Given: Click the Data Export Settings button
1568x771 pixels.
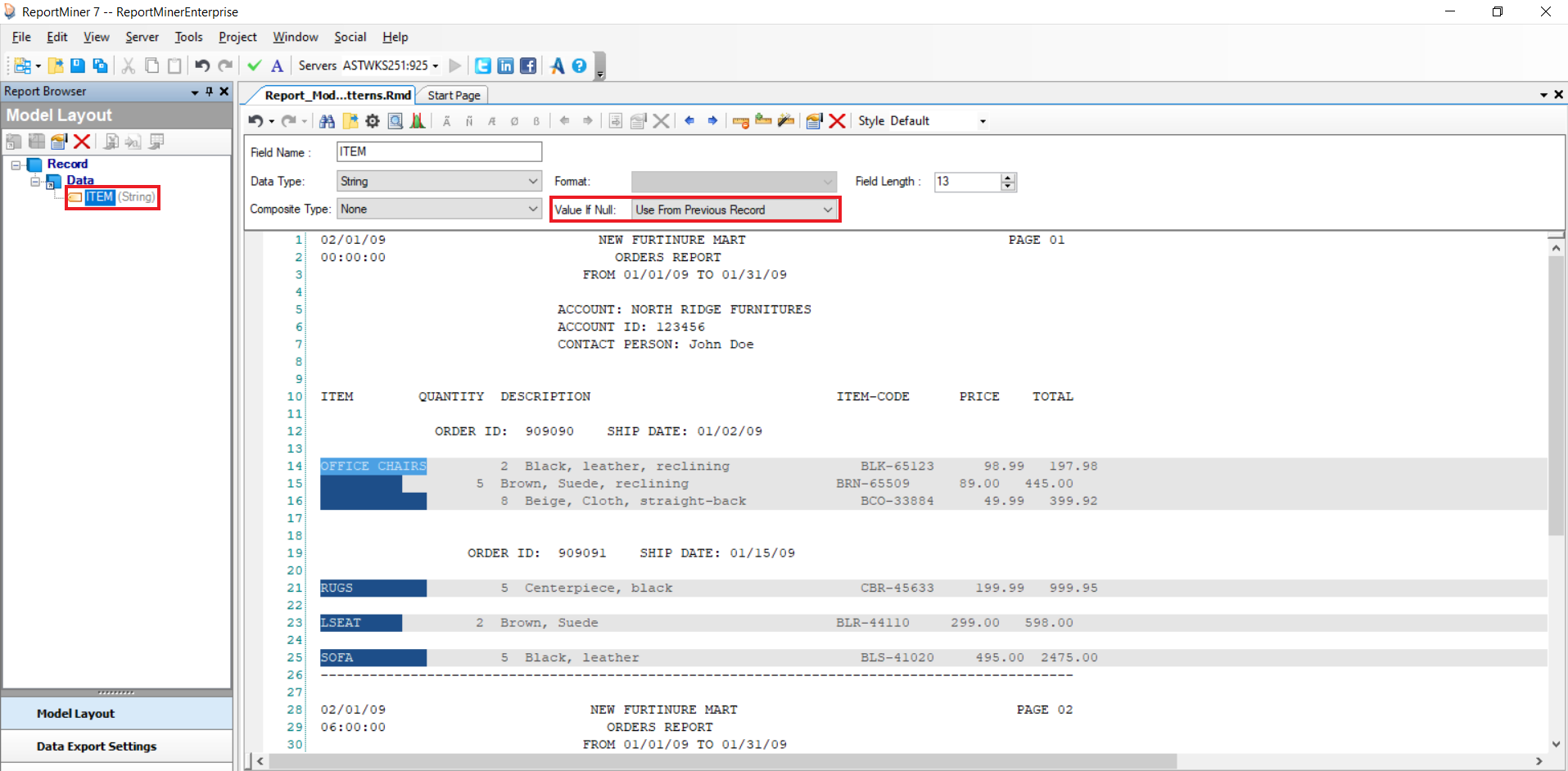Looking at the screenshot, I should click(97, 746).
